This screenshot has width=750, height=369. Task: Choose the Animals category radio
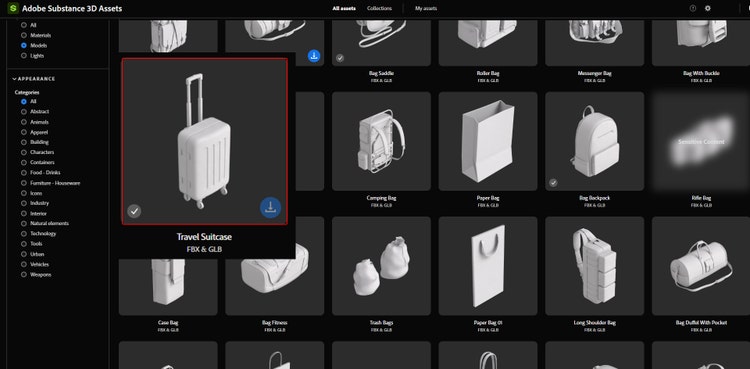click(x=24, y=122)
